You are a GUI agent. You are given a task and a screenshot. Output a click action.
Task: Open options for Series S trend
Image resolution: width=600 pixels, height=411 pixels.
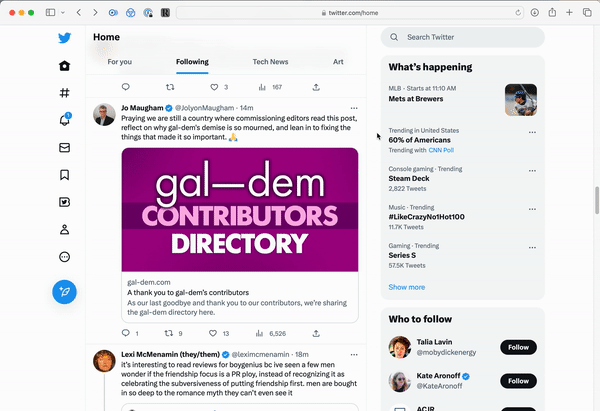(532, 248)
